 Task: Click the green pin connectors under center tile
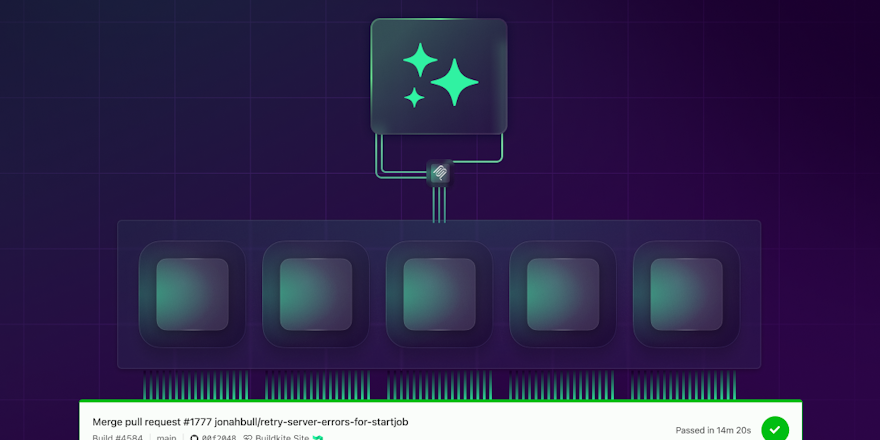click(439, 385)
